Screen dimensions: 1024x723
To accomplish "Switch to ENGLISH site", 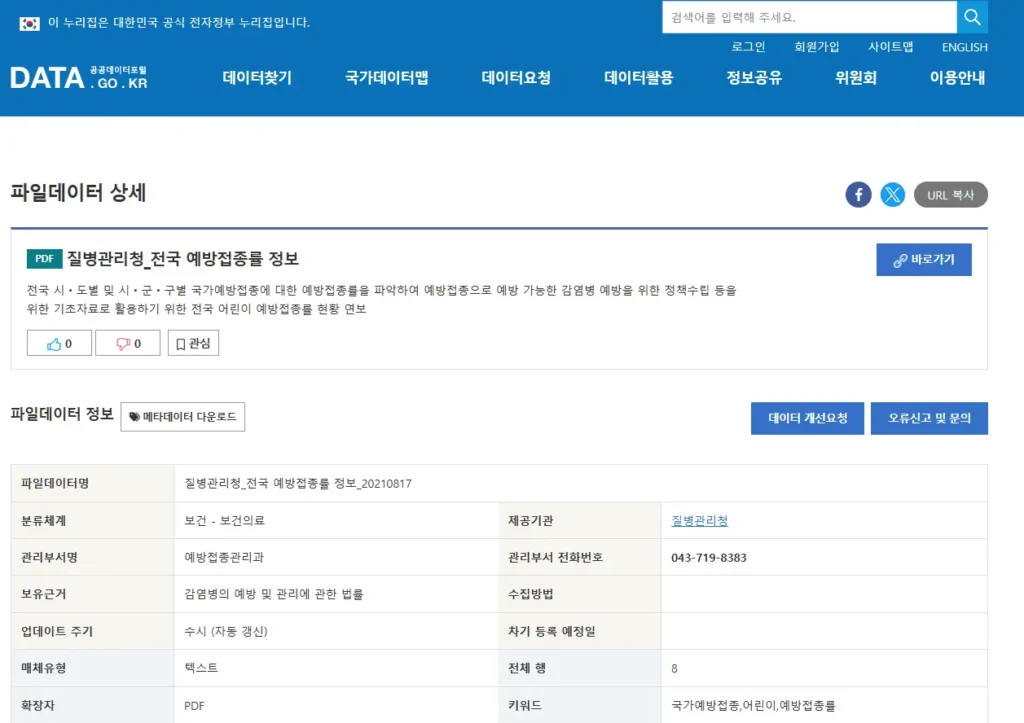I will pos(965,47).
